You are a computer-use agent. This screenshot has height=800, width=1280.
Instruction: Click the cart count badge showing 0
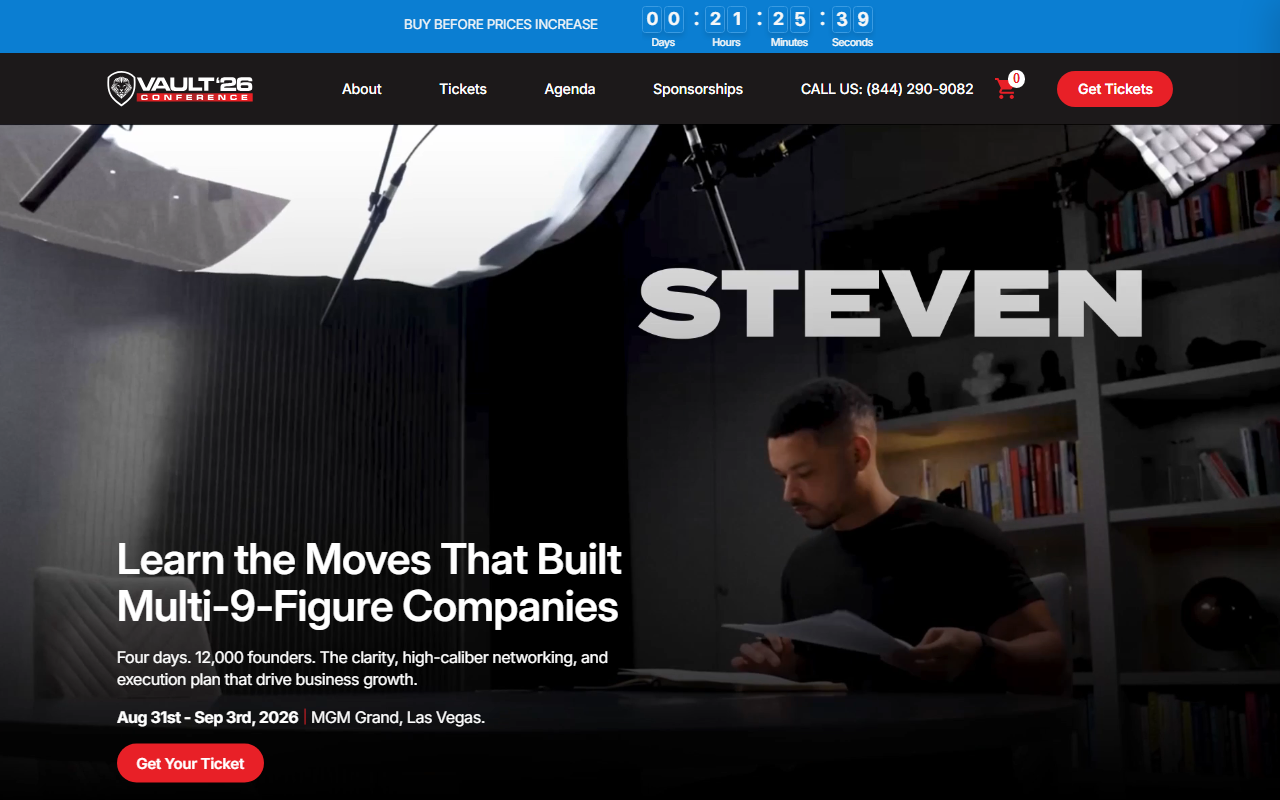[1016, 78]
